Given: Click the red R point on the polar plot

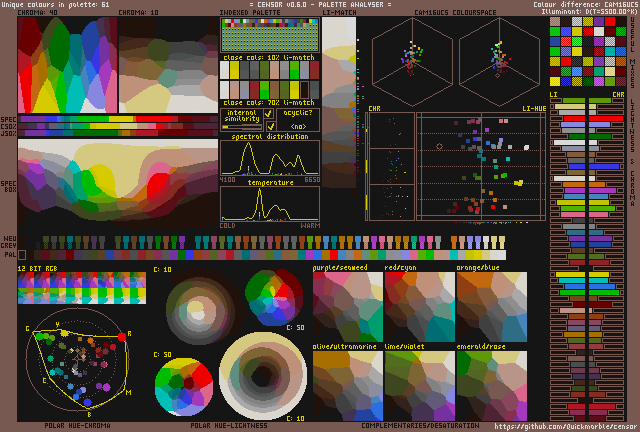Looking at the screenshot, I should coord(122,337).
